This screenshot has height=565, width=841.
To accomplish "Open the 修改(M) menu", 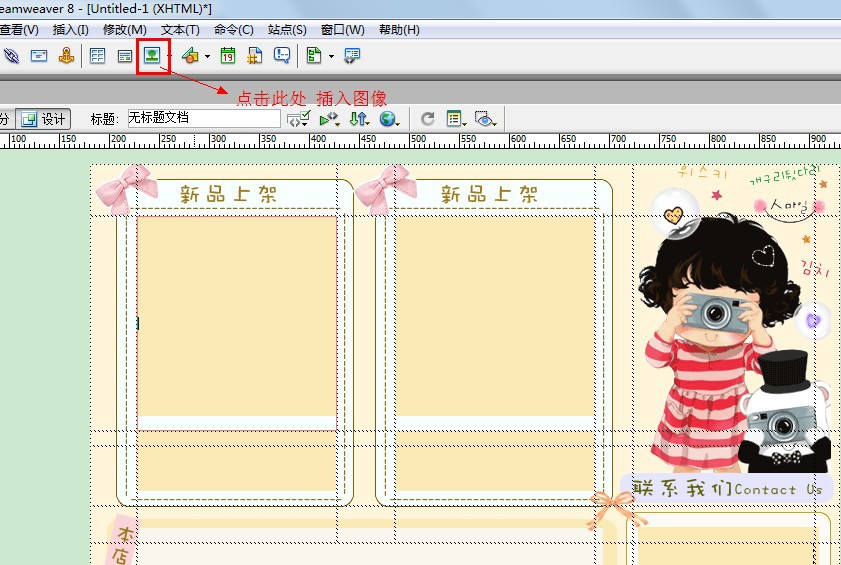I will point(125,30).
